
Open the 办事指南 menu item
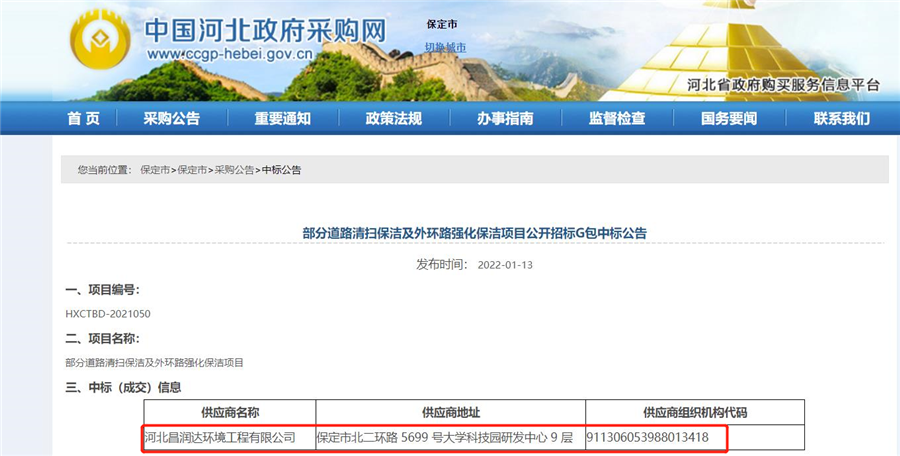[505, 118]
